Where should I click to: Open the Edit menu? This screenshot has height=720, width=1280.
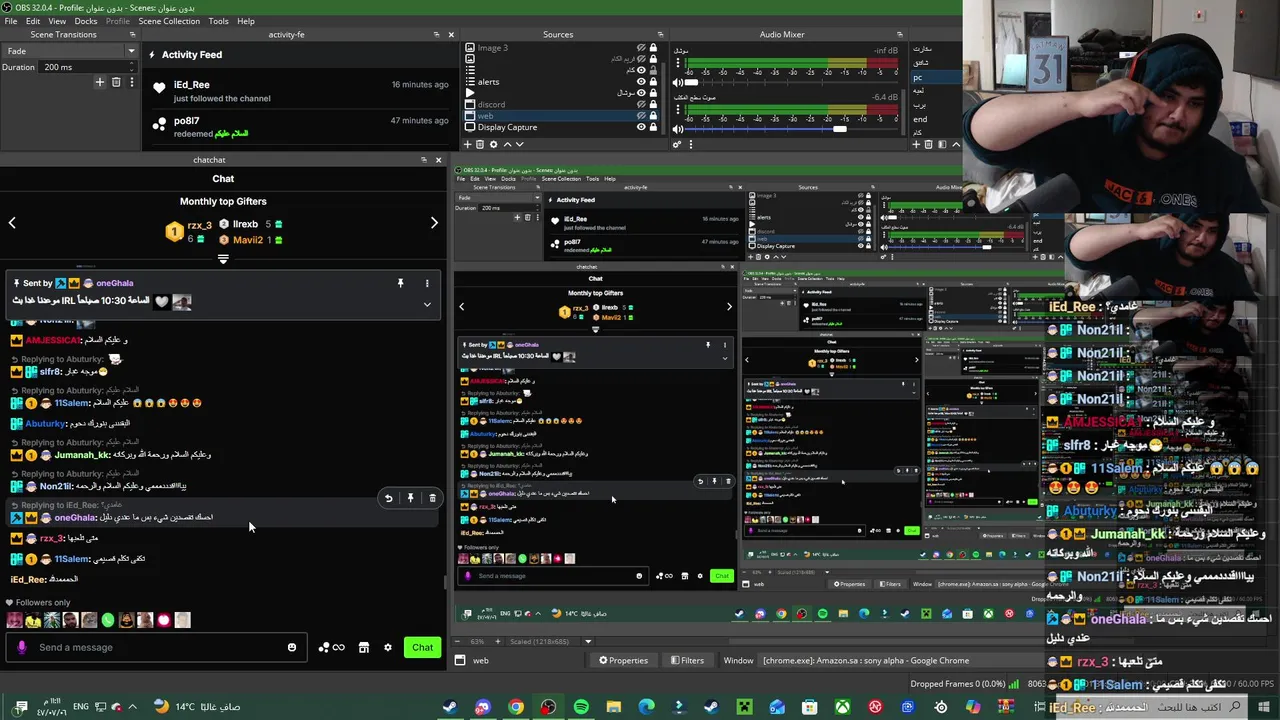point(33,21)
